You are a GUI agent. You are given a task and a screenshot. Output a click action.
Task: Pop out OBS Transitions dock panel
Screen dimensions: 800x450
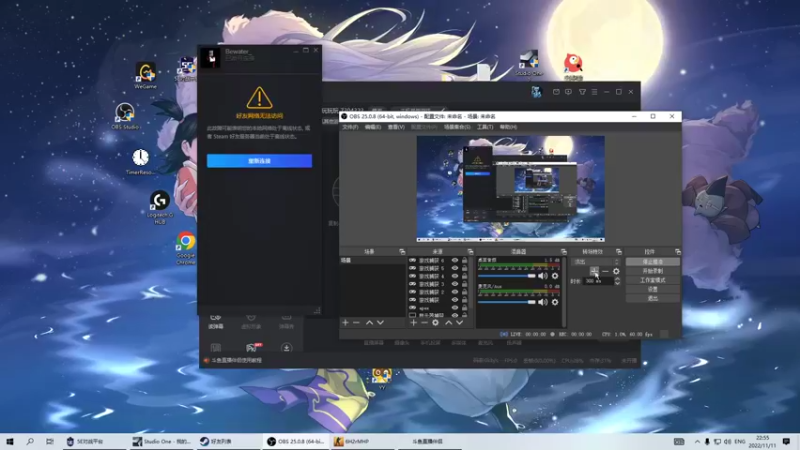coord(618,252)
